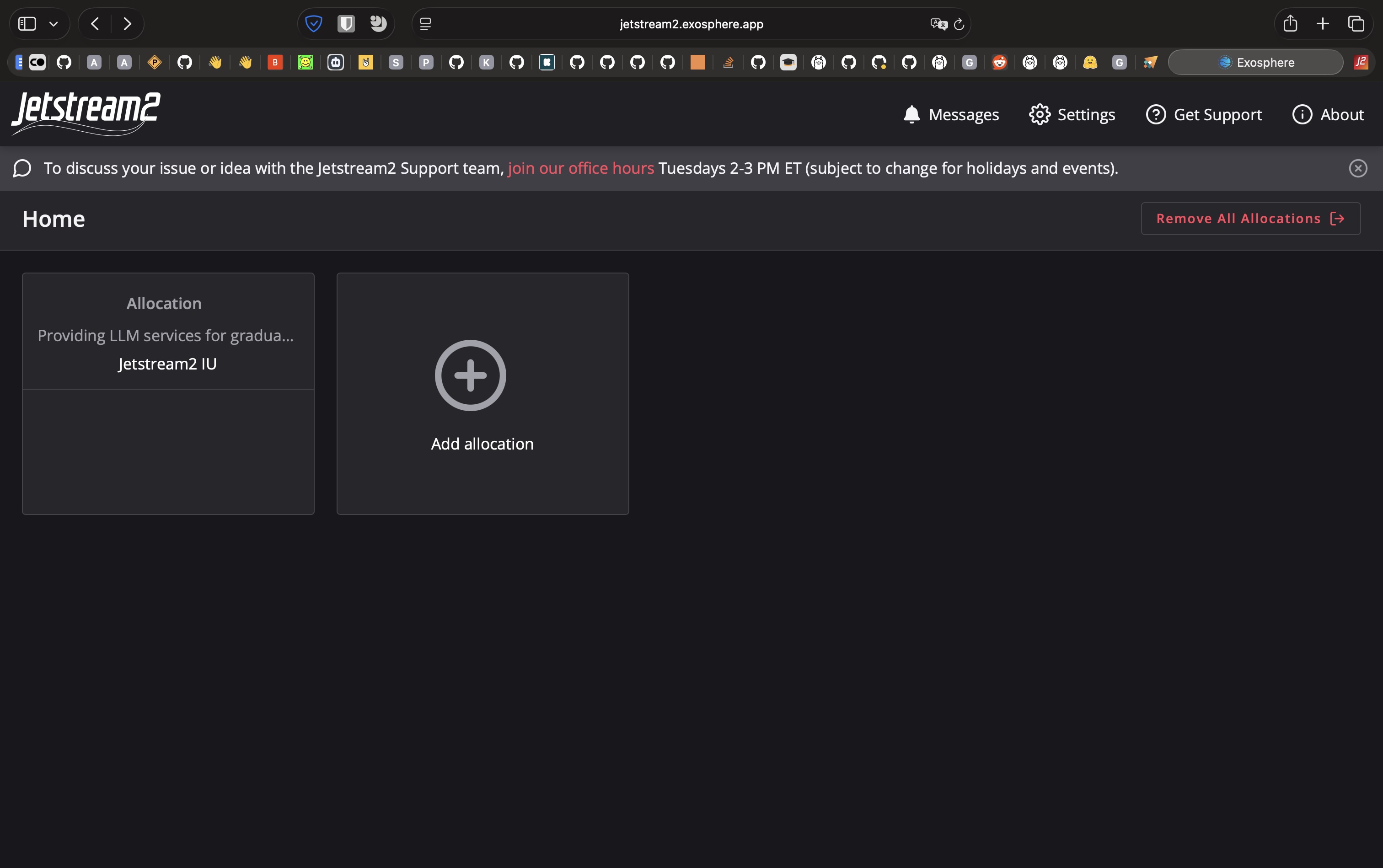Screen dimensions: 1383x868
Task: Open the Jetstream2 IU allocation card
Action: pyautogui.click(x=168, y=393)
